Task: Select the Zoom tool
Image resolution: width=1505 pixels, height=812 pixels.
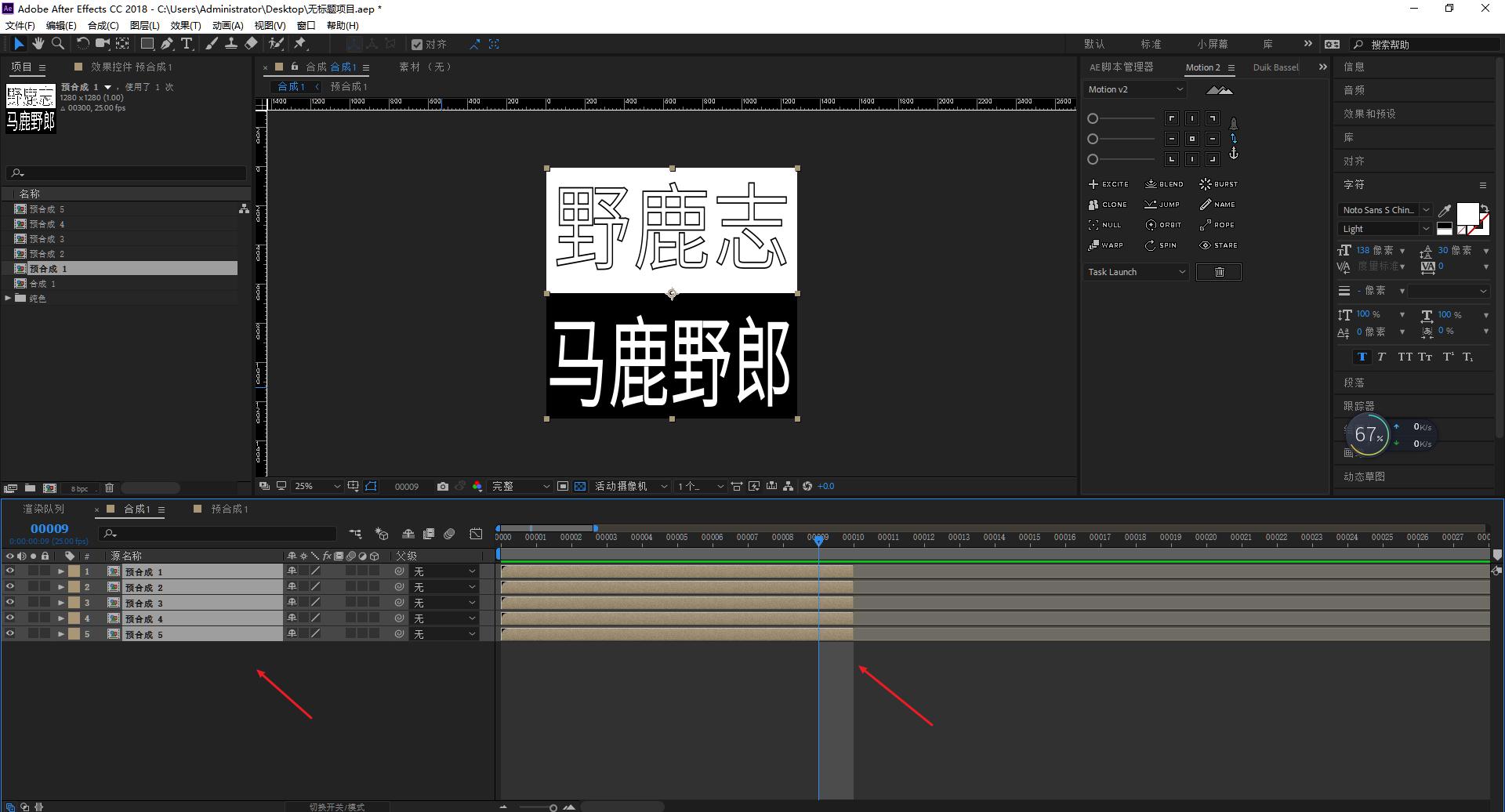Action: click(x=57, y=45)
